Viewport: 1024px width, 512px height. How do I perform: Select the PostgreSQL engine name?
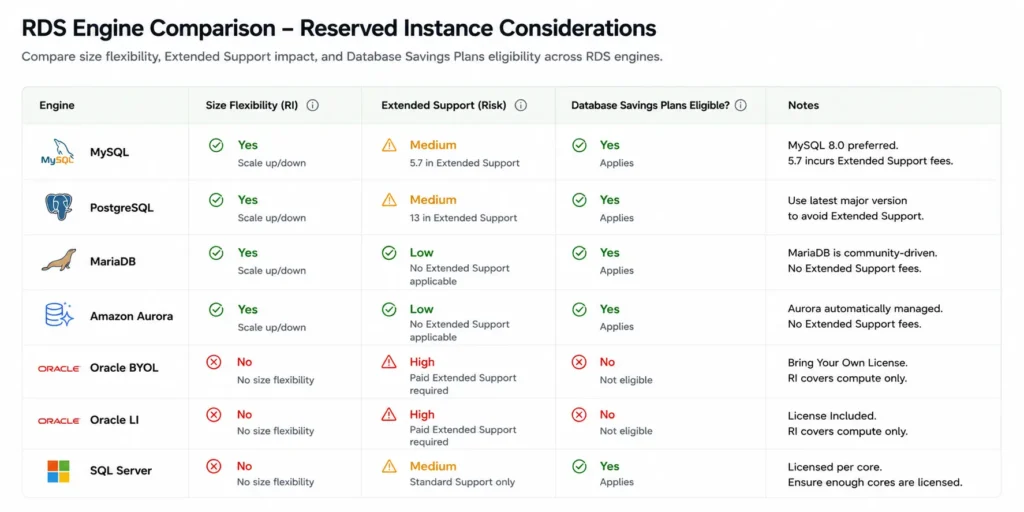pyautogui.click(x=121, y=208)
